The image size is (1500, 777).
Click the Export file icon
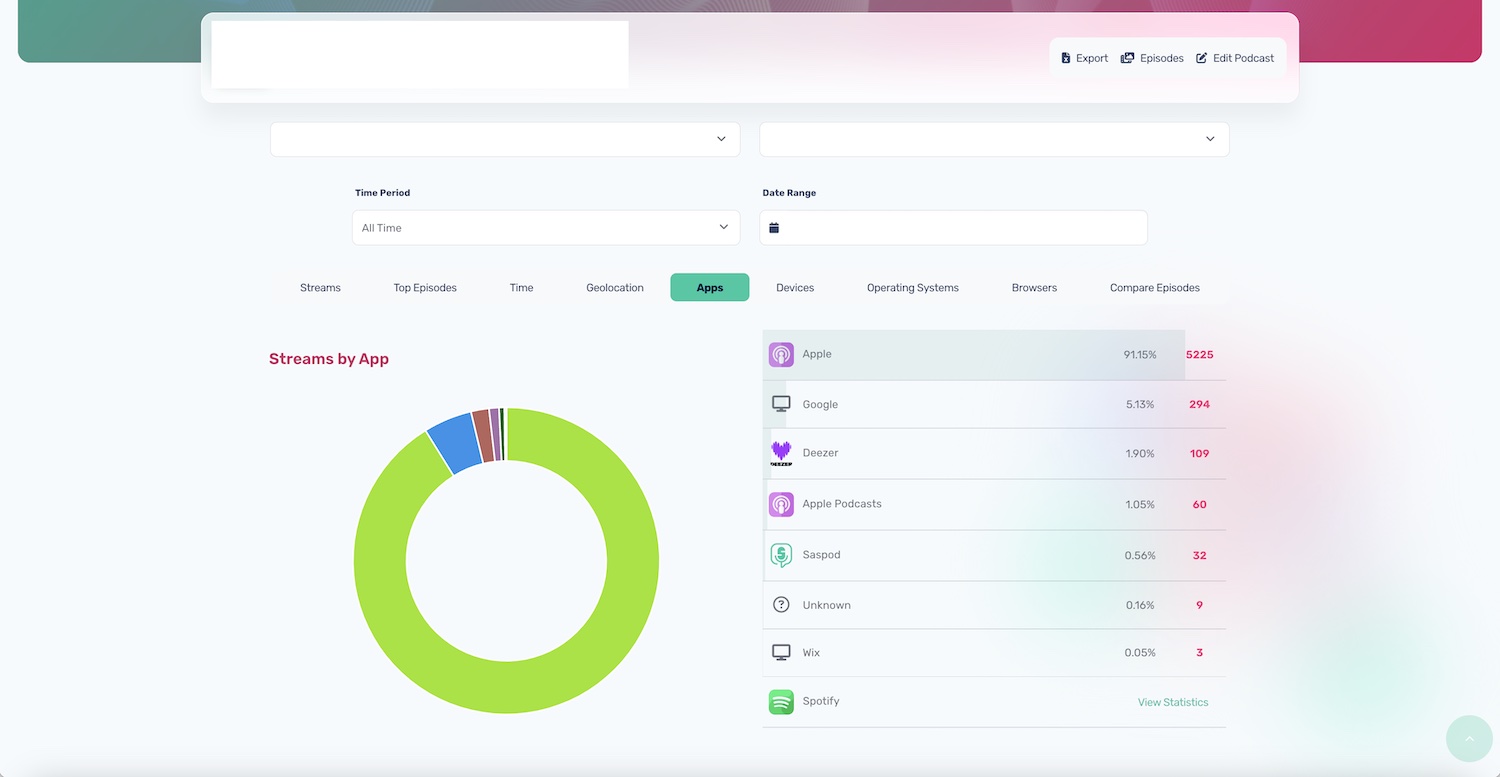tap(1066, 58)
